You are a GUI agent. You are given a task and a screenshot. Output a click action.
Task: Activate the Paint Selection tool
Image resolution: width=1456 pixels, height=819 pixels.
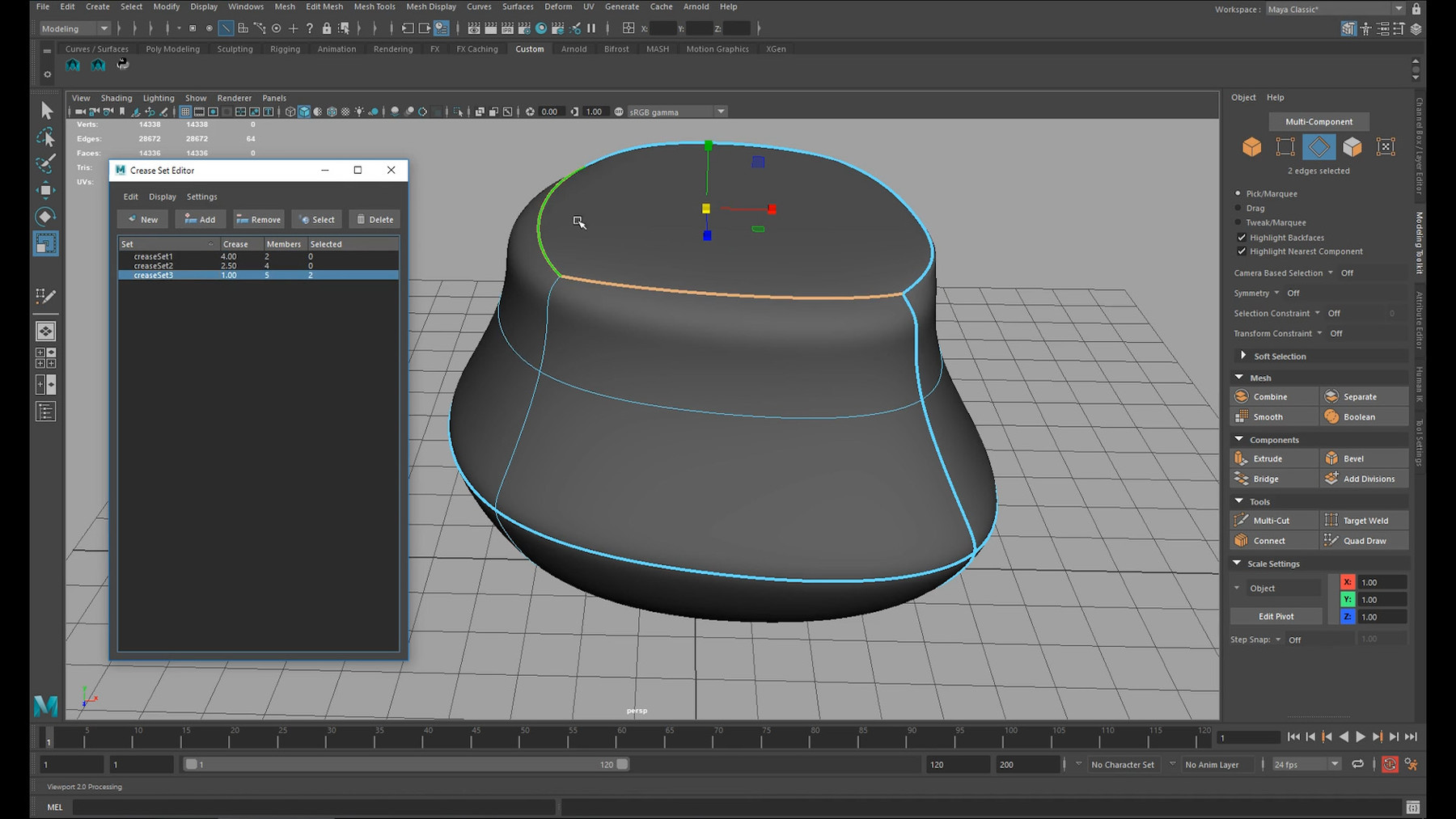(x=46, y=163)
